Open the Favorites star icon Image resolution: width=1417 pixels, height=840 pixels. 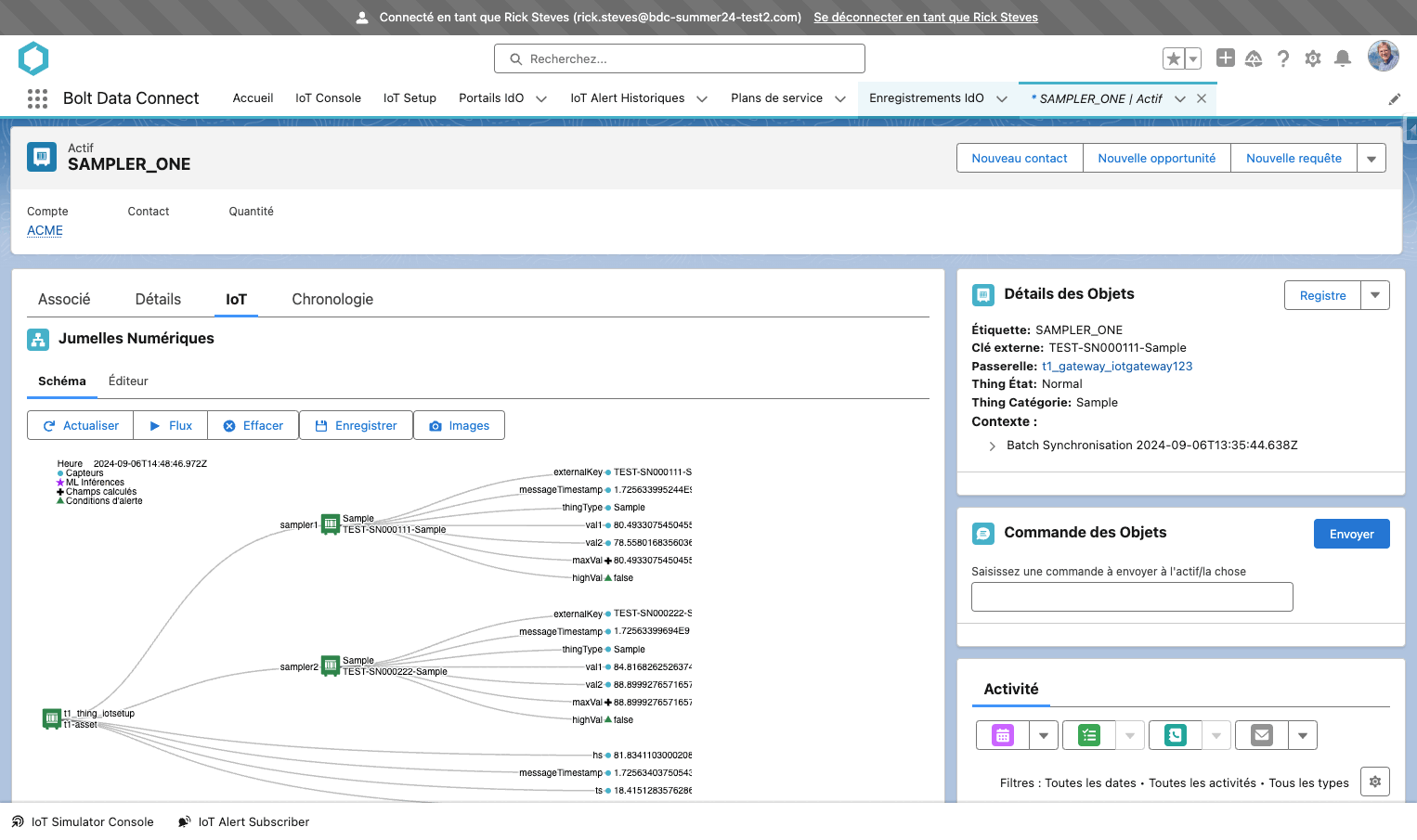tap(1174, 58)
